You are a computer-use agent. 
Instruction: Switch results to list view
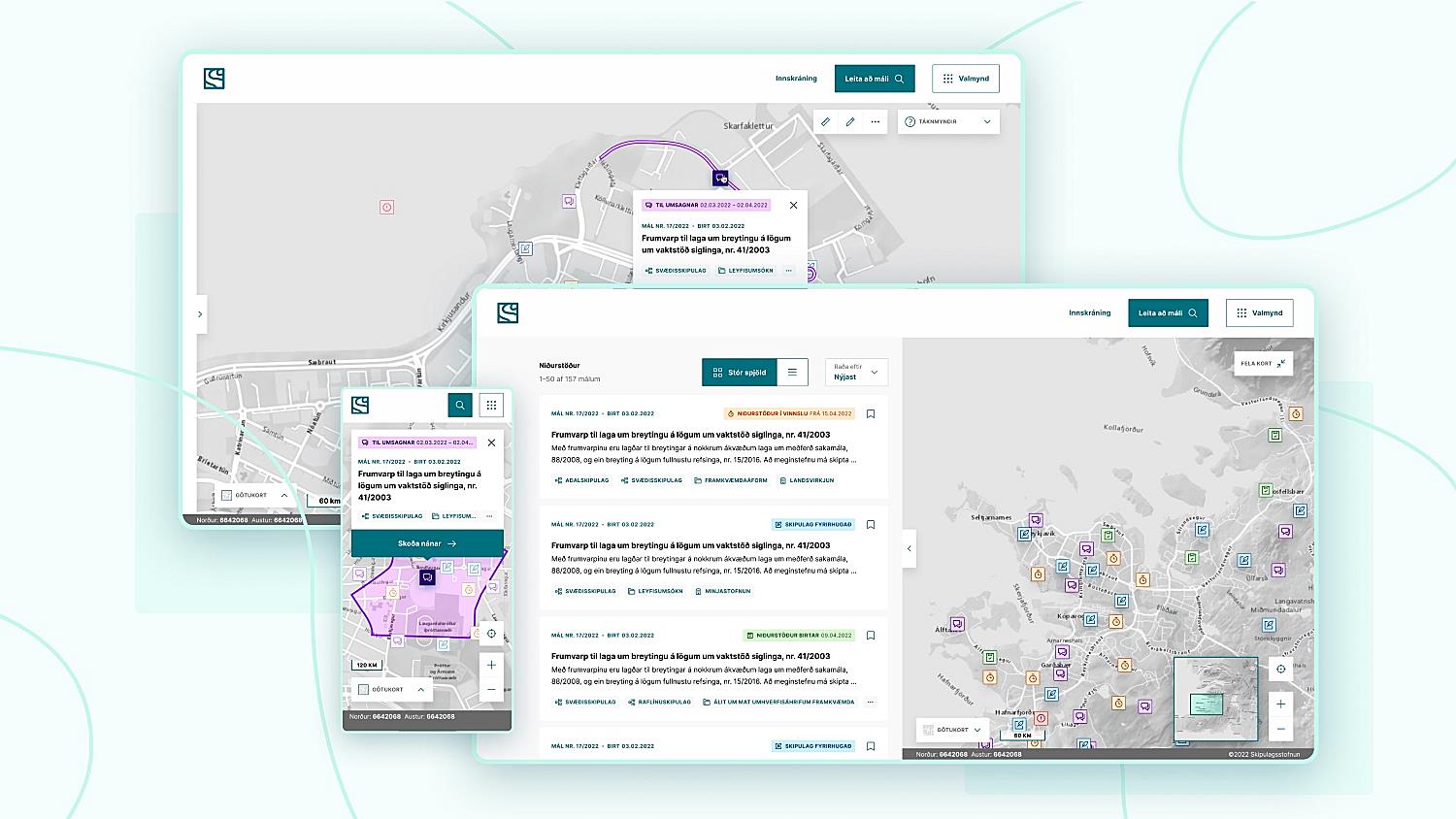click(x=792, y=373)
